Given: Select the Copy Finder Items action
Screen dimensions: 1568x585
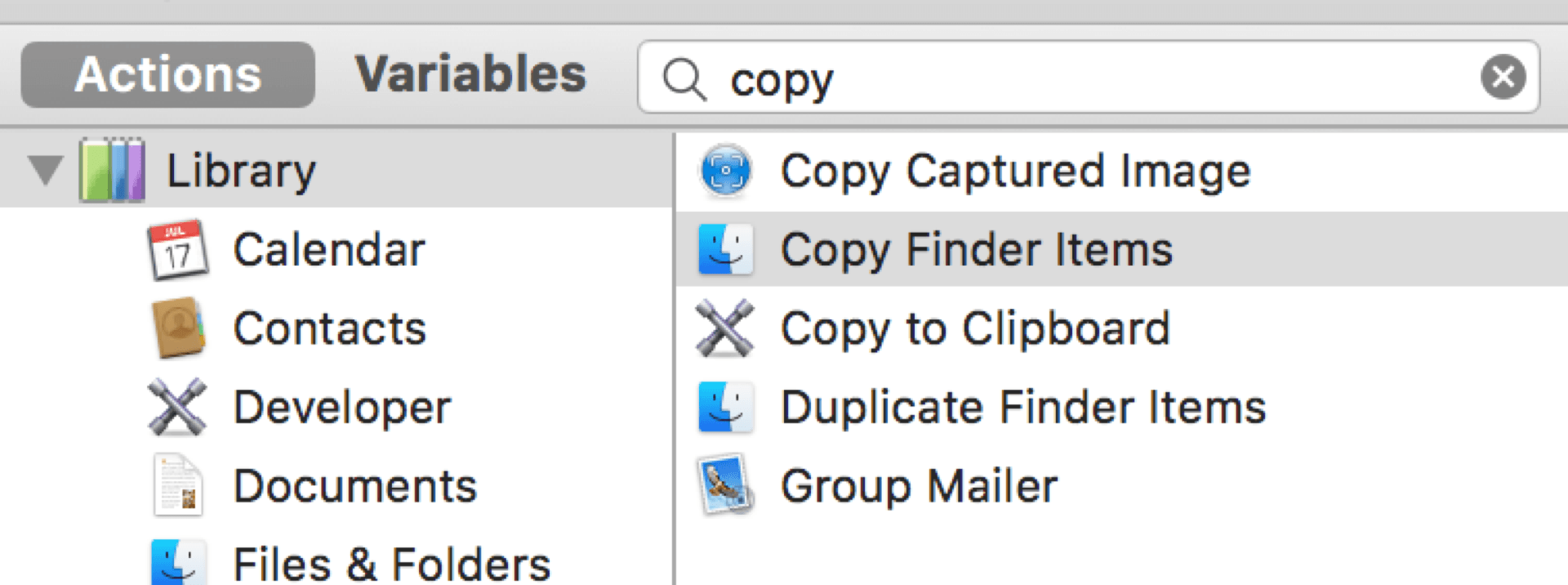Looking at the screenshot, I should (x=977, y=249).
